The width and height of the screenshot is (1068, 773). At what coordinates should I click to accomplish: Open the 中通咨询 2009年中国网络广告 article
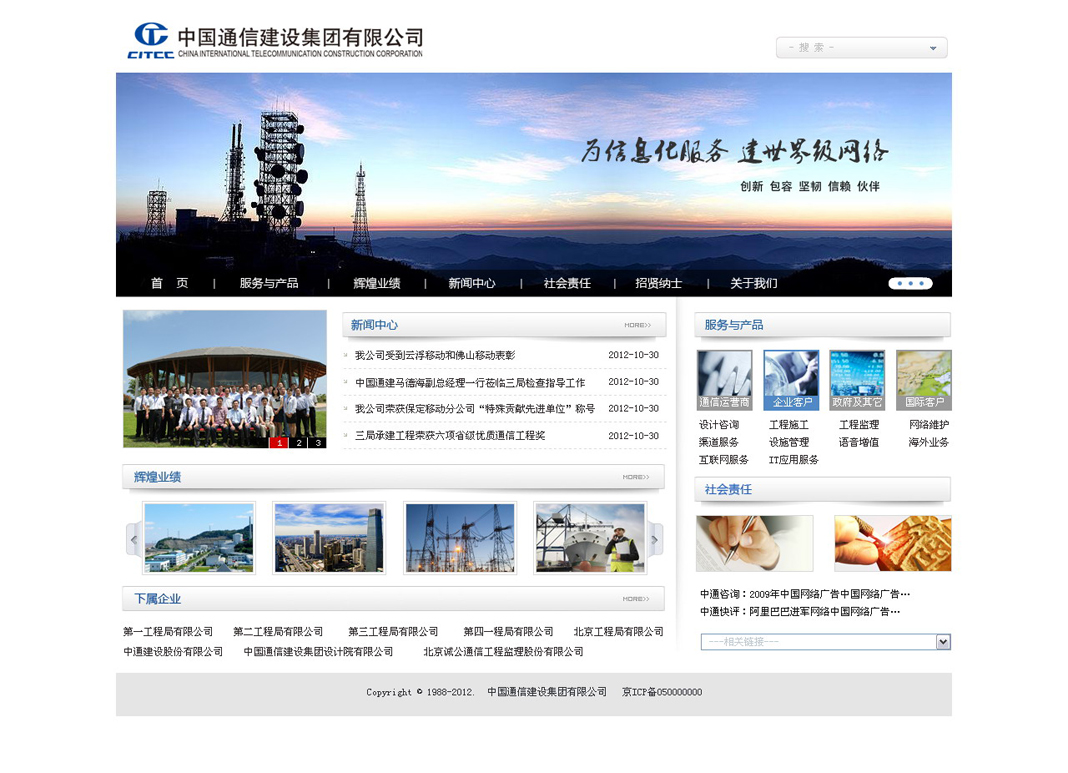(805, 595)
